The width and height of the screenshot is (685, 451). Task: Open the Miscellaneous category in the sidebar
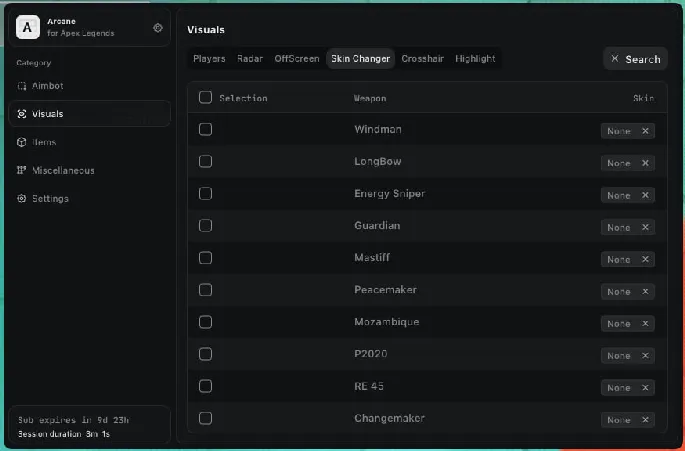[62, 170]
